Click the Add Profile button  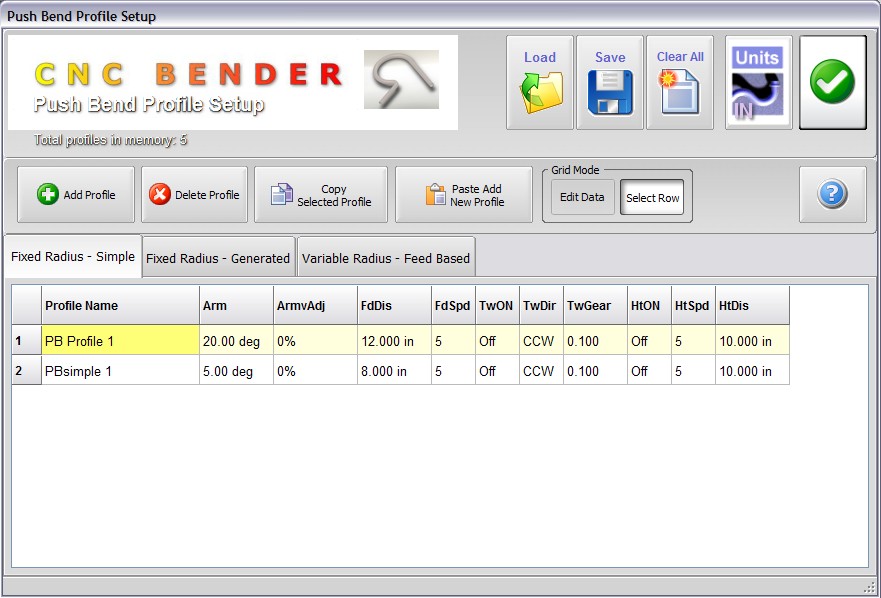pos(77,195)
